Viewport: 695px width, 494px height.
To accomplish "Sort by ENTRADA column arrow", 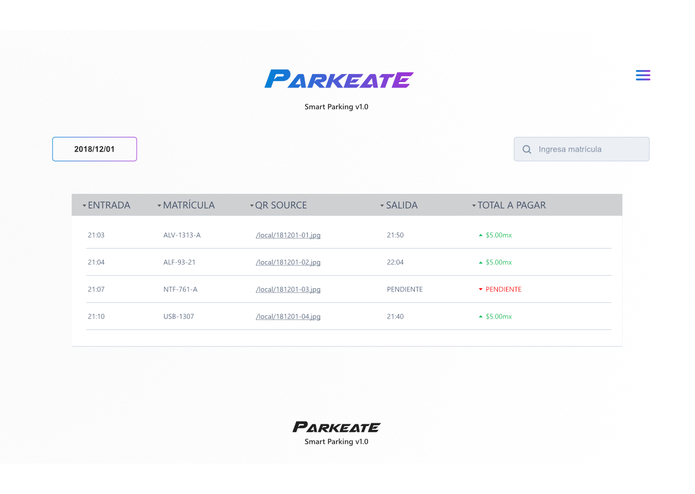I will pos(84,205).
